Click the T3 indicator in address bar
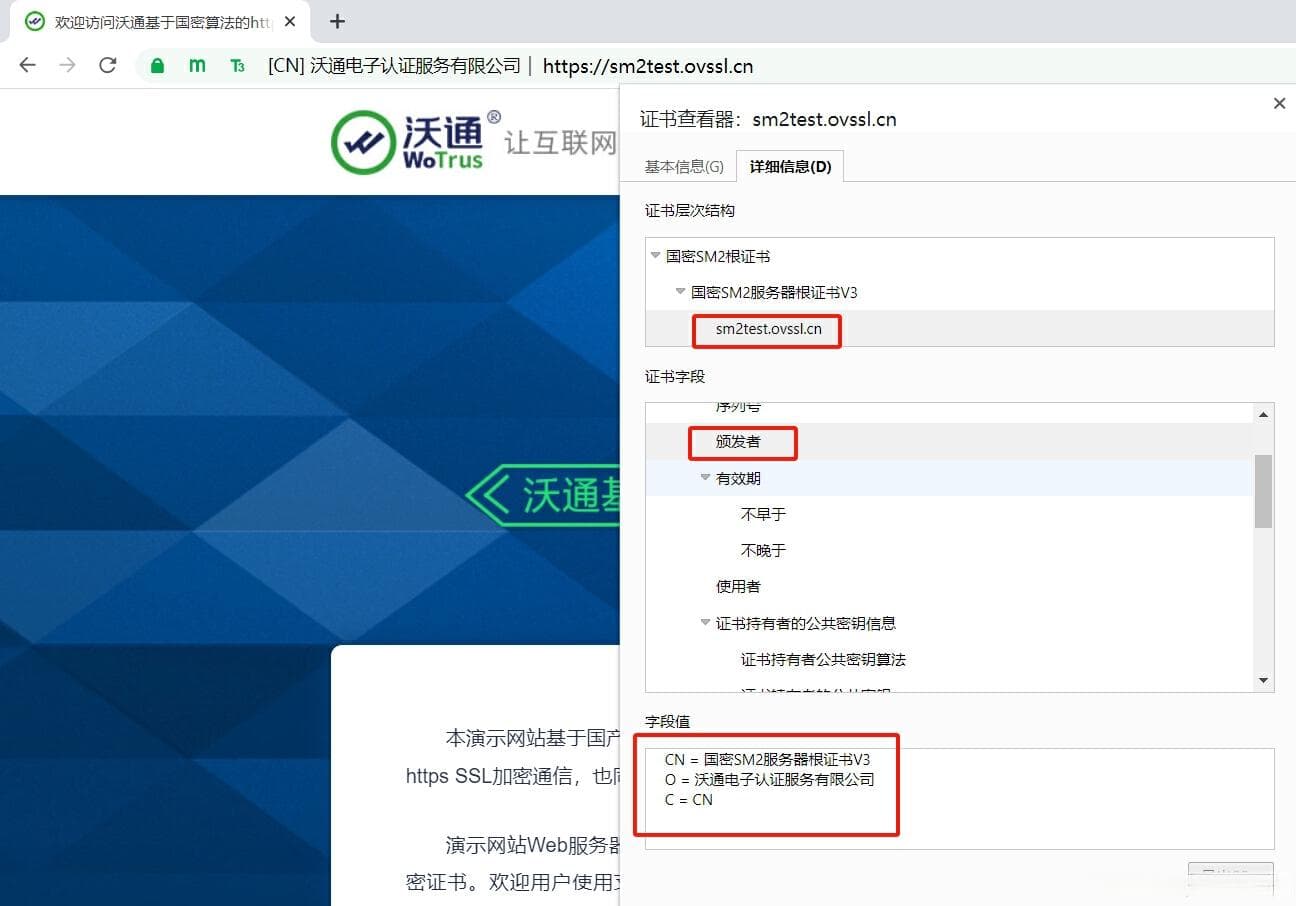 tap(238, 66)
